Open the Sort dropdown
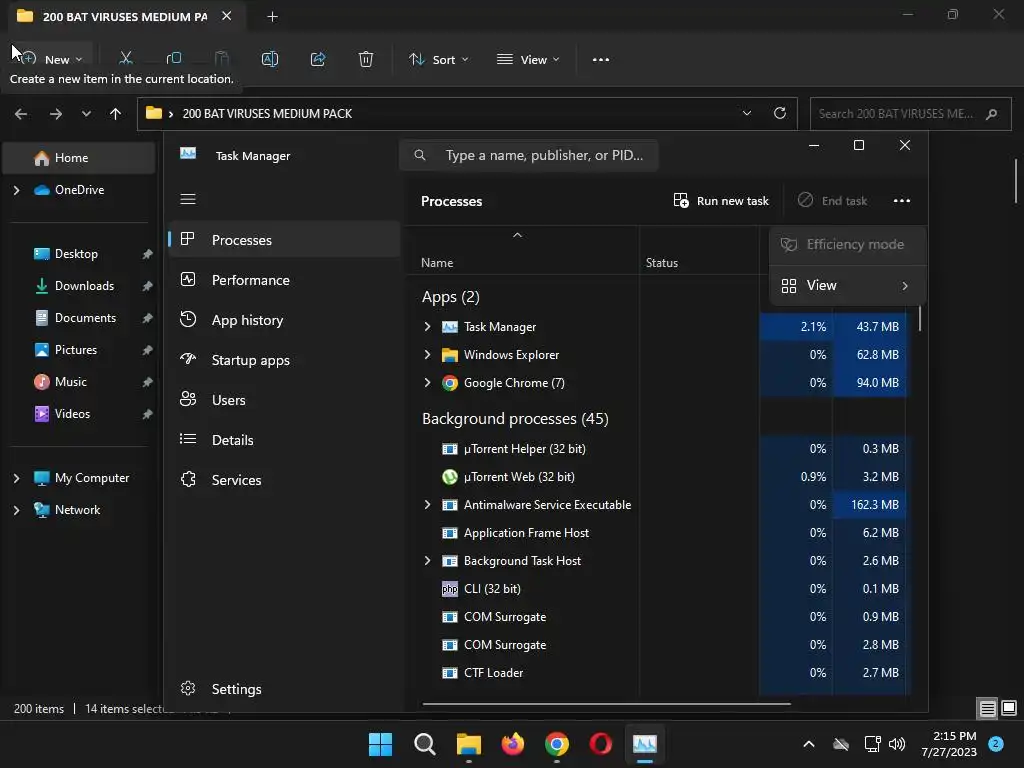Image resolution: width=1024 pixels, height=768 pixels. click(439, 59)
